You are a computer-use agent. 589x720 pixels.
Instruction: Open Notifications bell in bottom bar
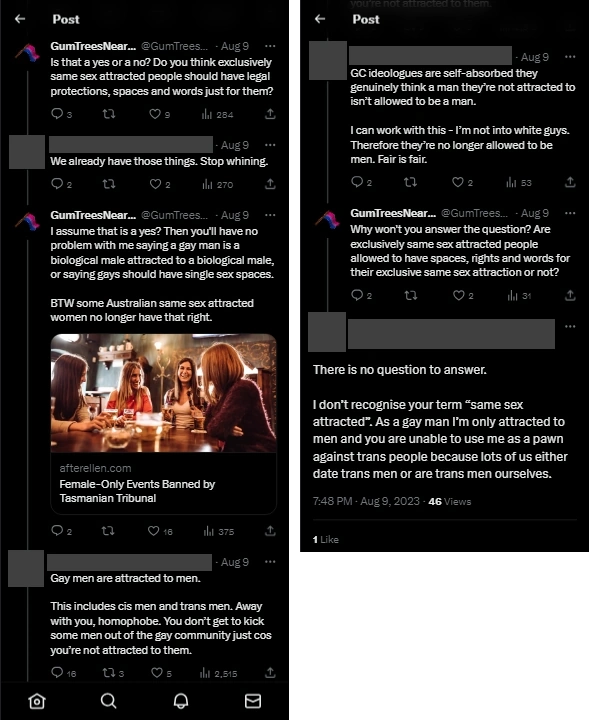click(x=181, y=701)
